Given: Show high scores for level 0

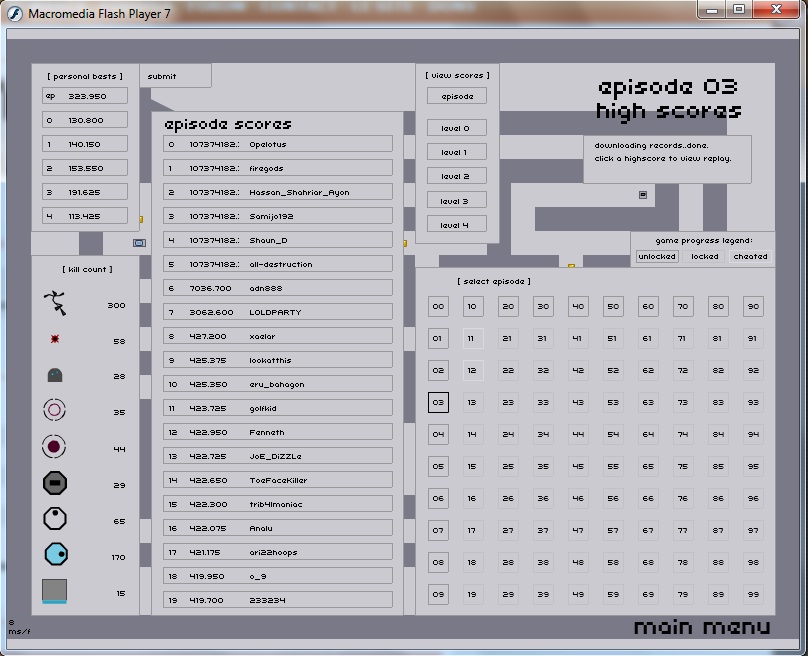Looking at the screenshot, I should [456, 128].
